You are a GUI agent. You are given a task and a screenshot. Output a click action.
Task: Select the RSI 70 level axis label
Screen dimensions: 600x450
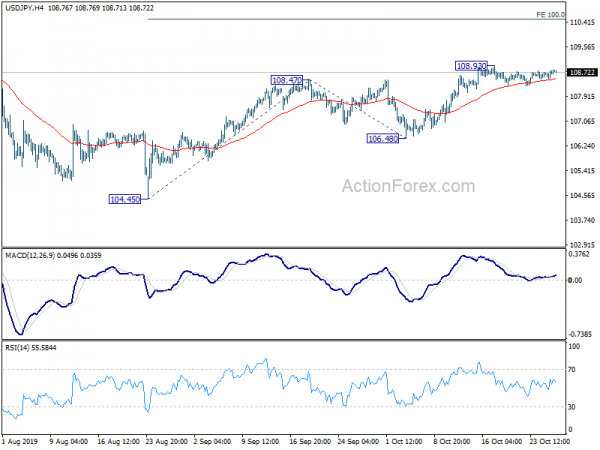click(x=575, y=370)
